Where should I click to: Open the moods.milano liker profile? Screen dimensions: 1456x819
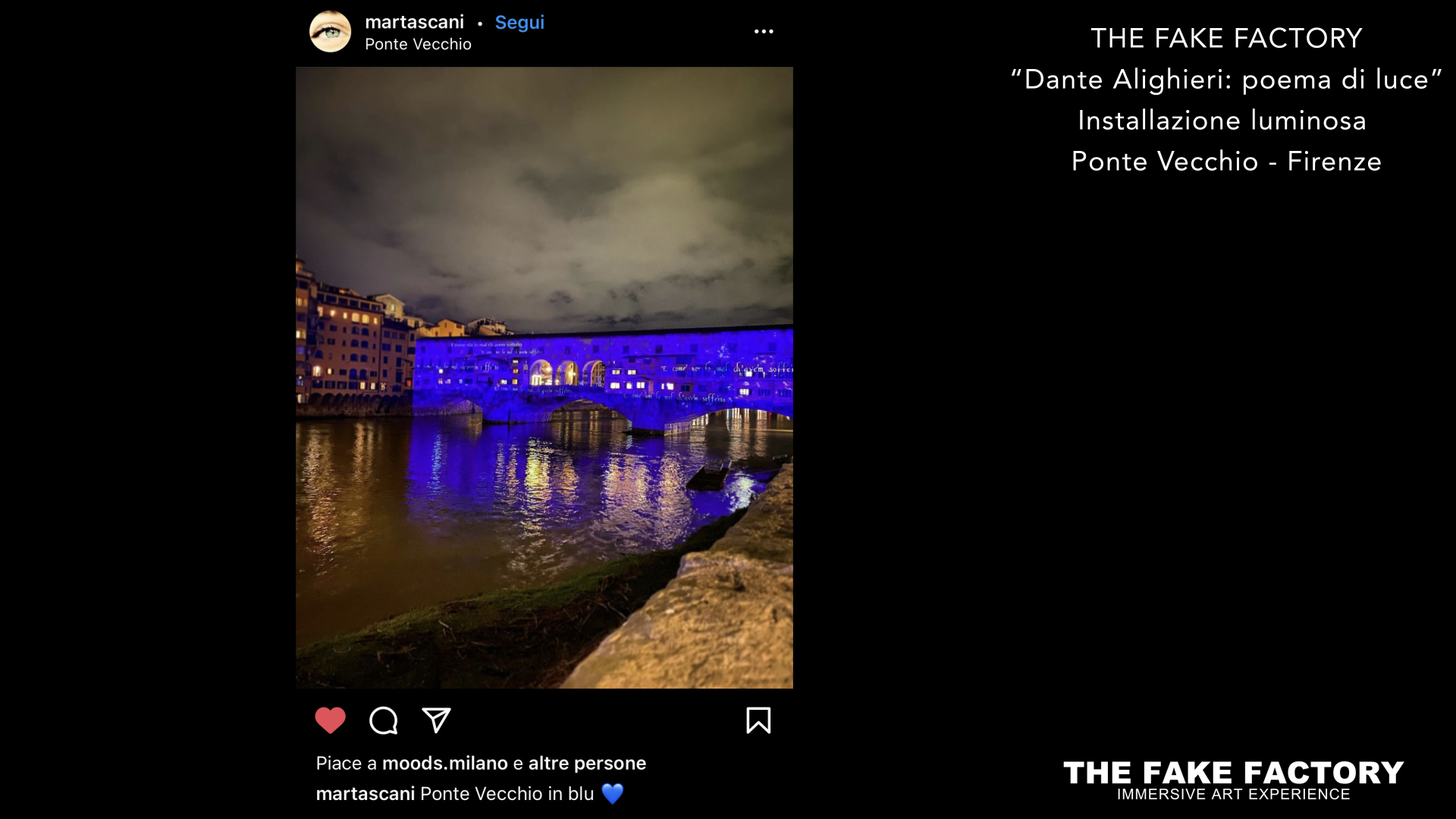(445, 763)
